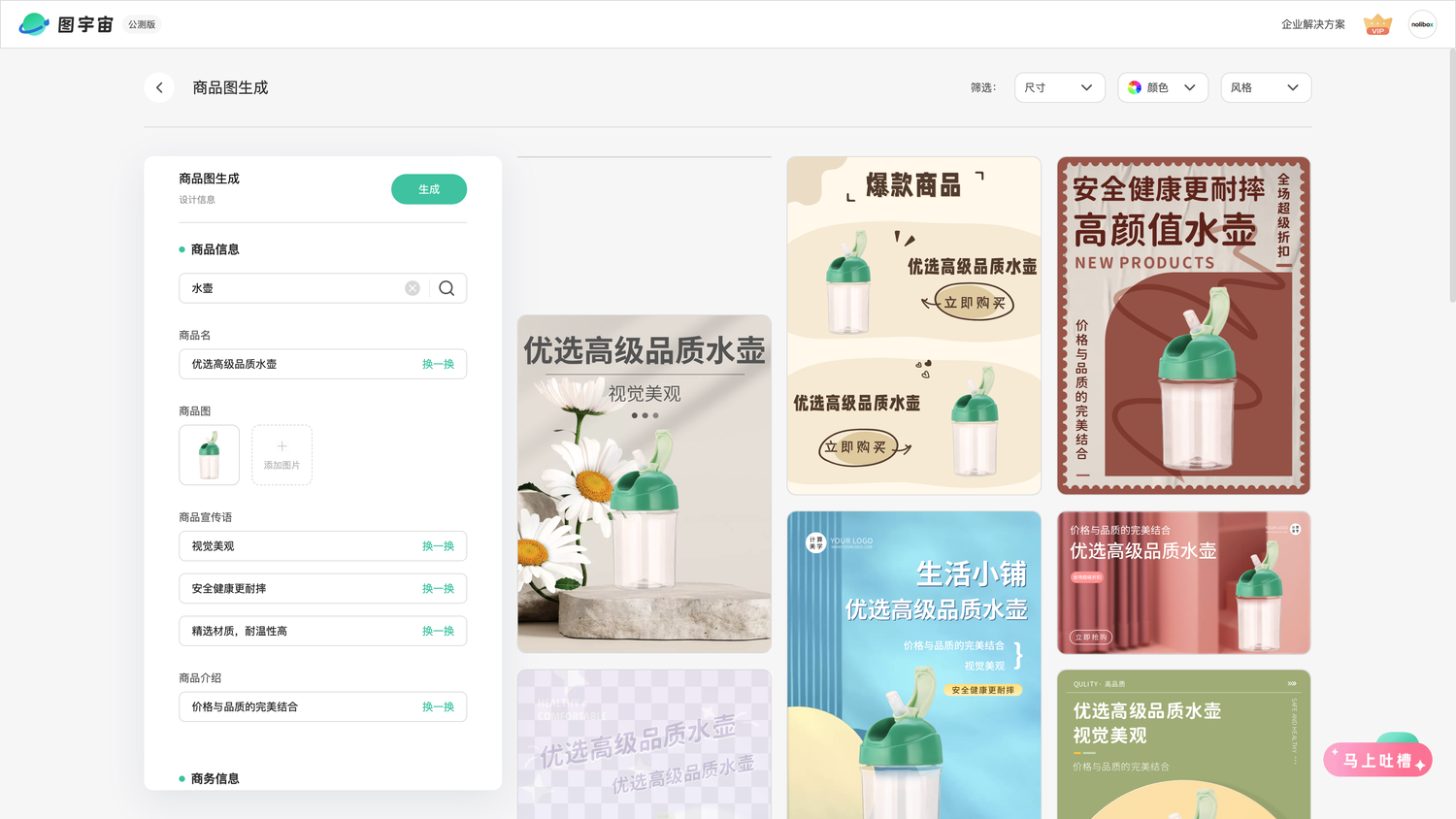Click 换一换 for 商品名
The height and width of the screenshot is (819, 1456).
(438, 364)
